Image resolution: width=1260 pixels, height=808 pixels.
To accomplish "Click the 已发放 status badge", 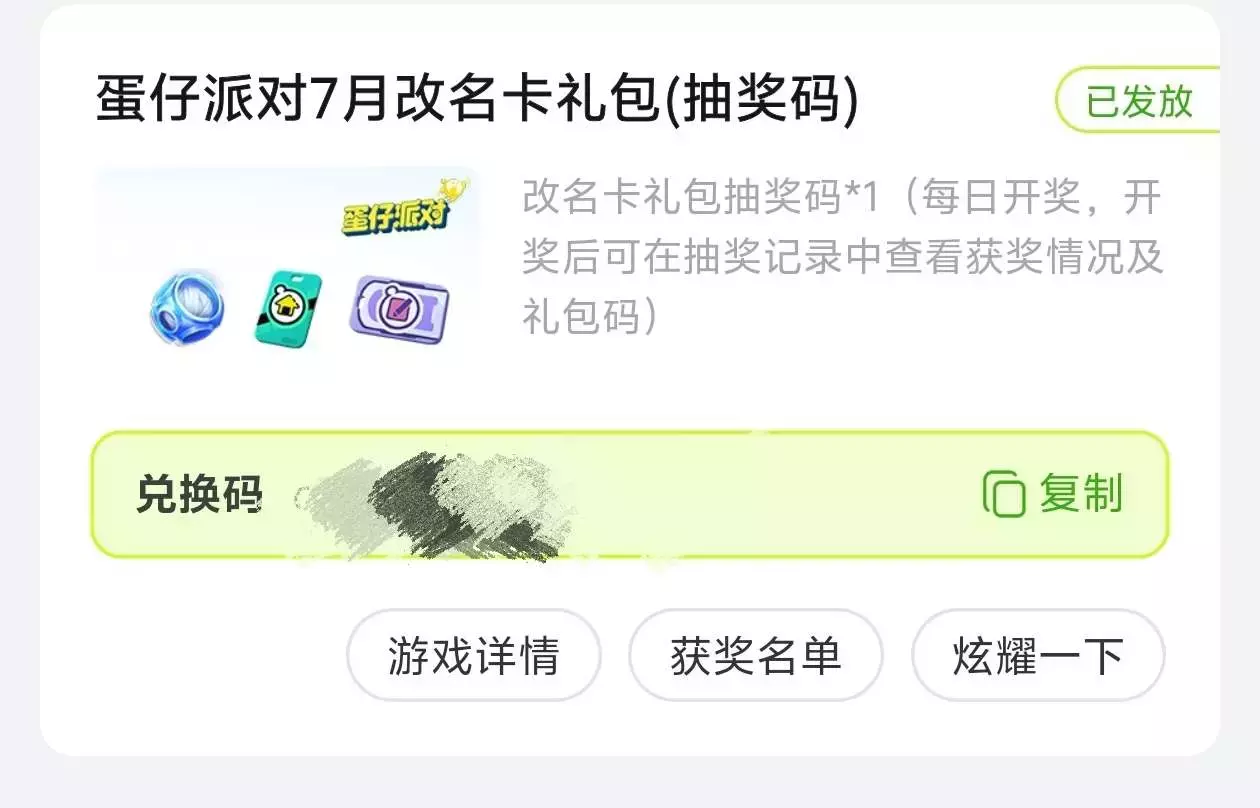I will tap(1138, 101).
